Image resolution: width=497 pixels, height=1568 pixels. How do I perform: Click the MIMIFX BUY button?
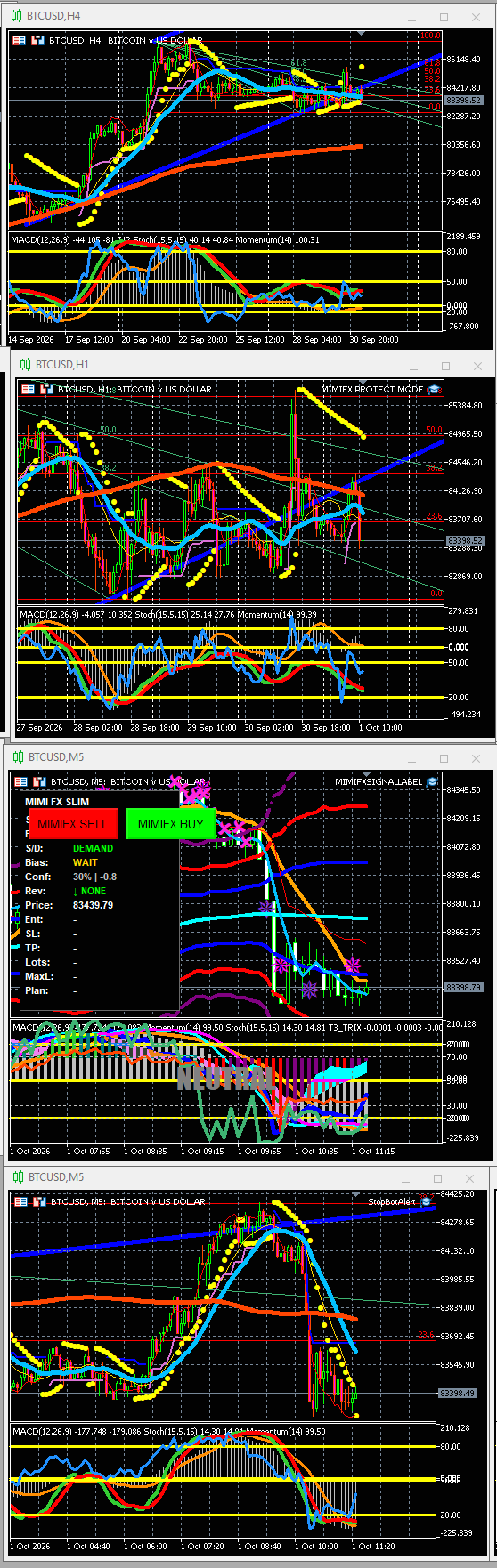point(170,824)
